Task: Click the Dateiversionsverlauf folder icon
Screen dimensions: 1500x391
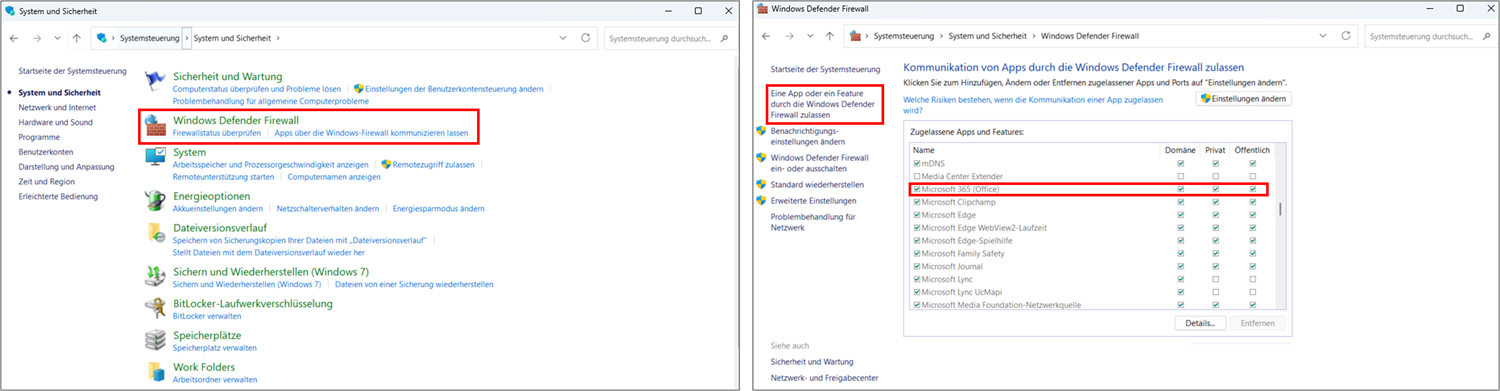Action: 156,233
